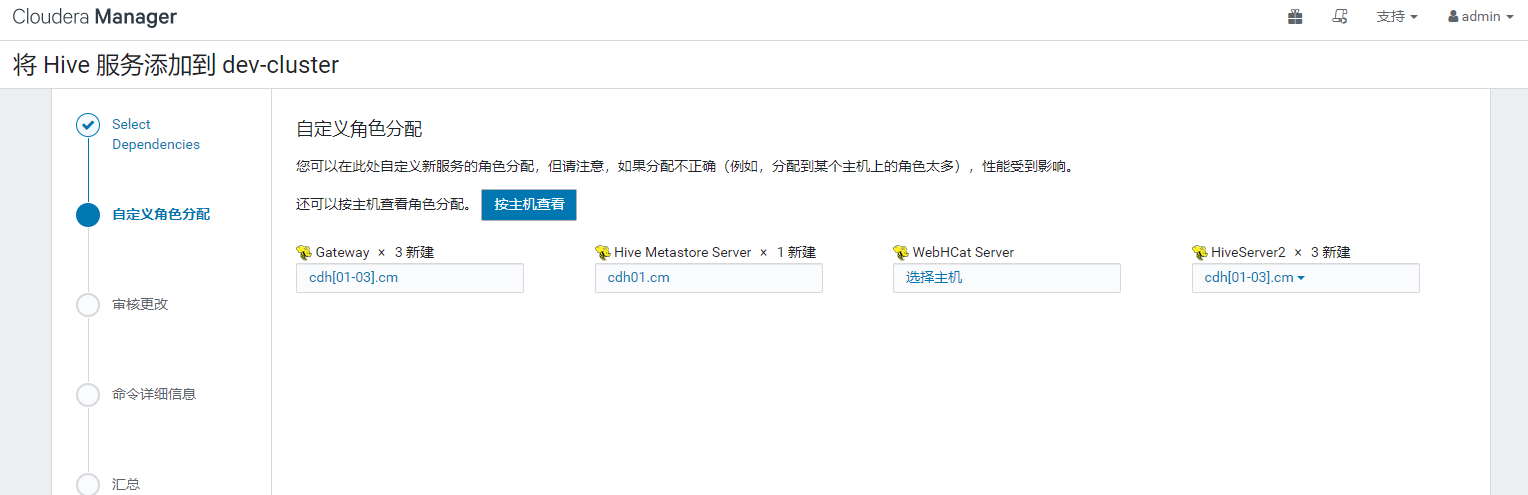
Task: Click the WebHCat Server label
Action: pos(963,253)
